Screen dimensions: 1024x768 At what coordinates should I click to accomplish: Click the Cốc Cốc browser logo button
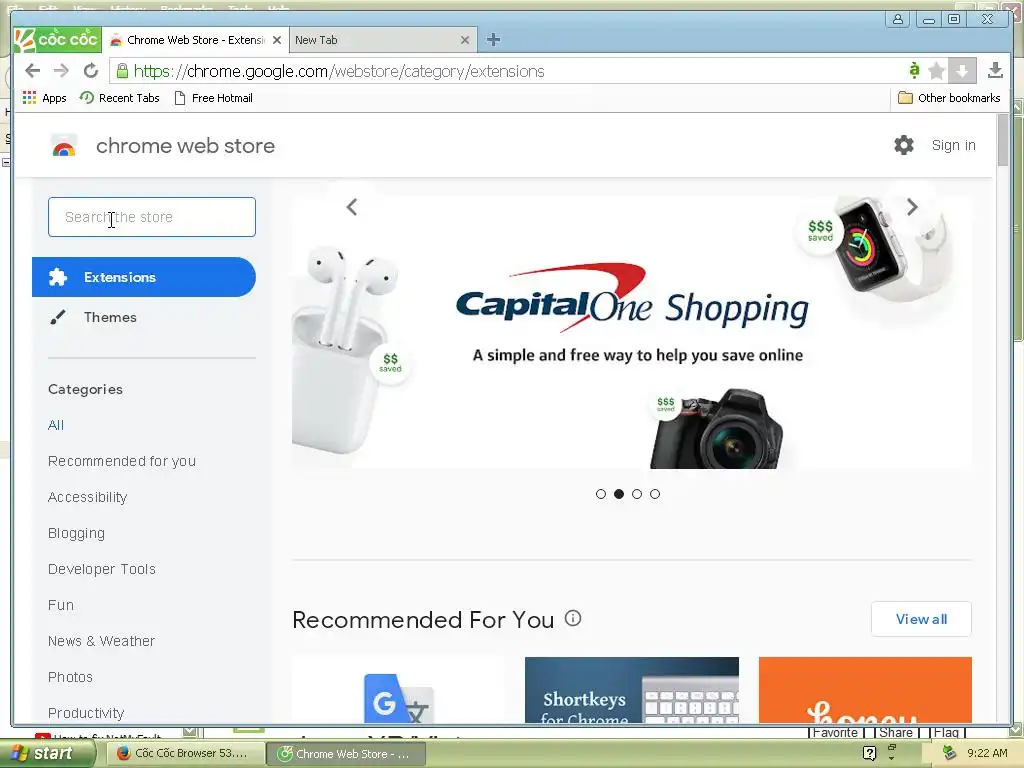[x=57, y=40]
